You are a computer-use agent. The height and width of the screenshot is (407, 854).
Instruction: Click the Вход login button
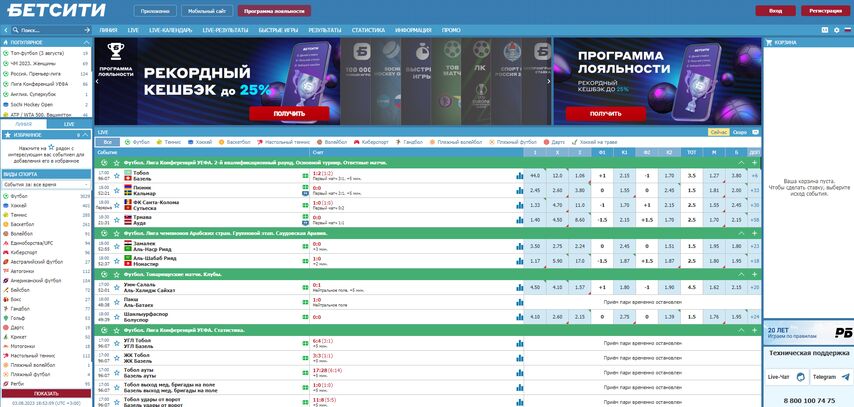[775, 11]
